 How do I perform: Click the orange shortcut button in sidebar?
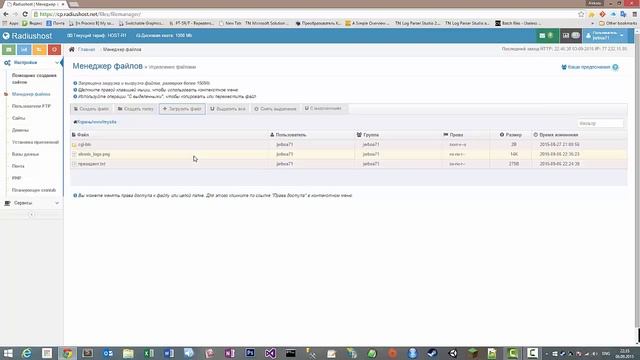(39, 49)
